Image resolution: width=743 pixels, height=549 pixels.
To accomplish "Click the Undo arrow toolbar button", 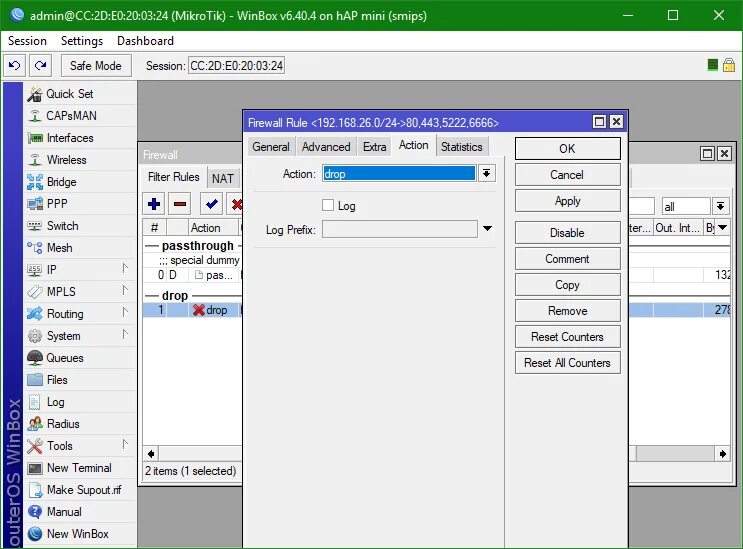I will click(15, 65).
